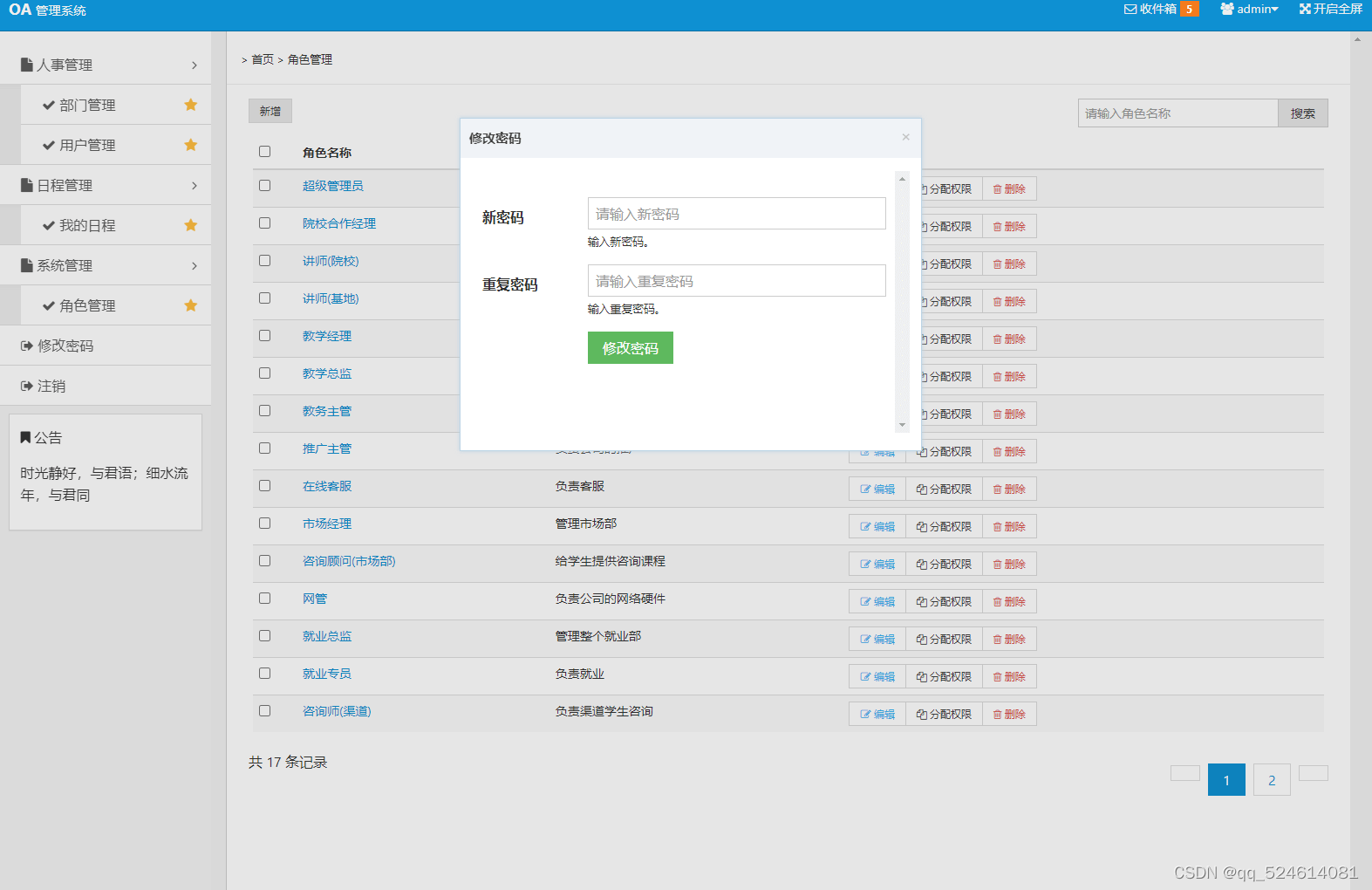This screenshot has height=890, width=1372.
Task: Toggle the select-all checkbox in table header
Action: coord(264,152)
